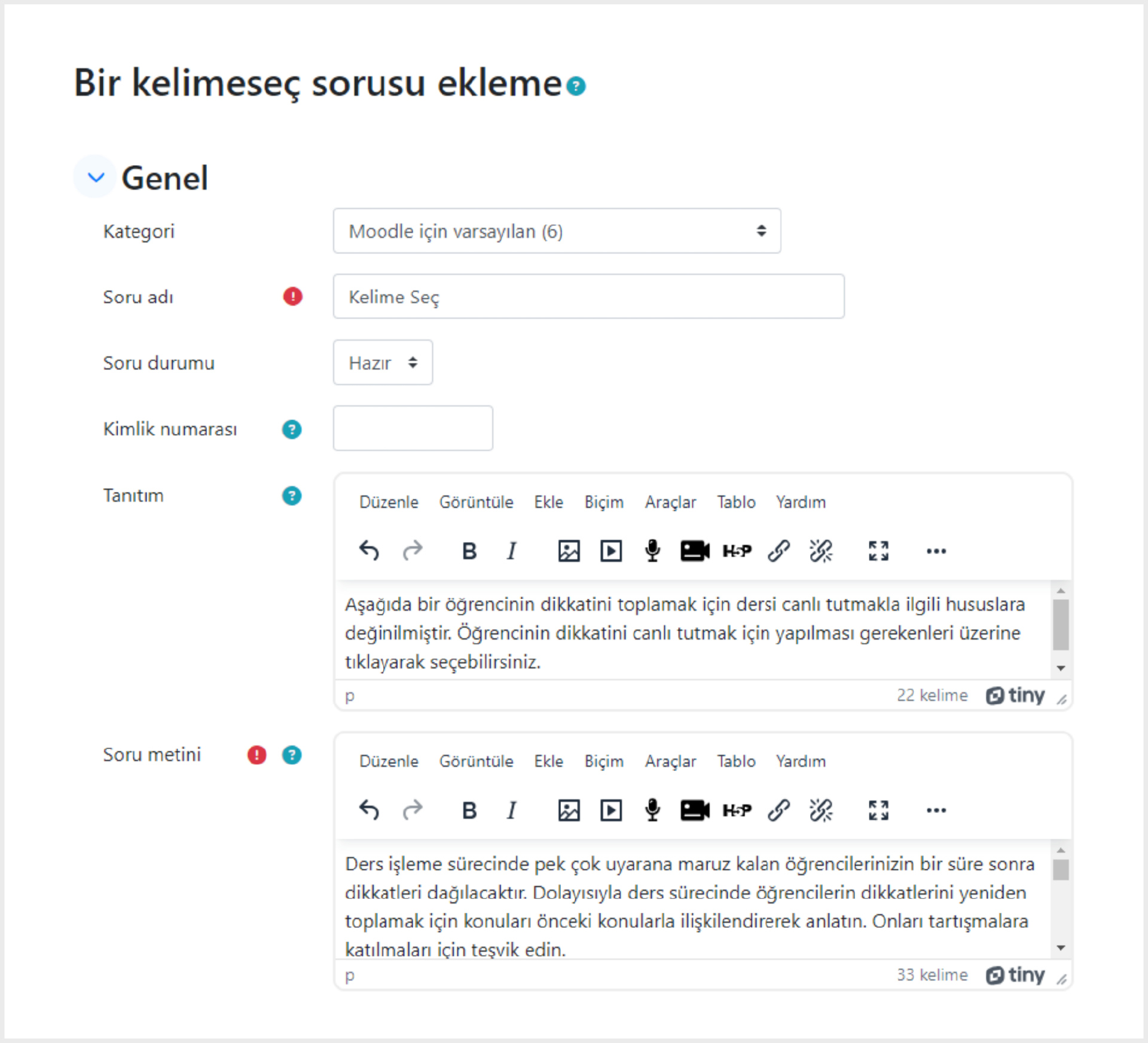This screenshot has height=1043, width=1148.
Task: Toggle italic in Soru metini editor
Action: (x=511, y=810)
